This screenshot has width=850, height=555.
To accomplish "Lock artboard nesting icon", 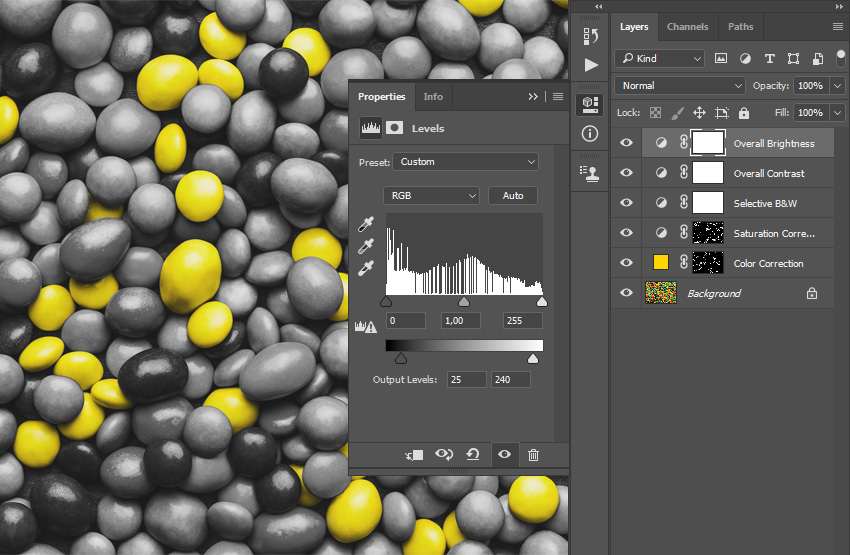I will coord(722,113).
